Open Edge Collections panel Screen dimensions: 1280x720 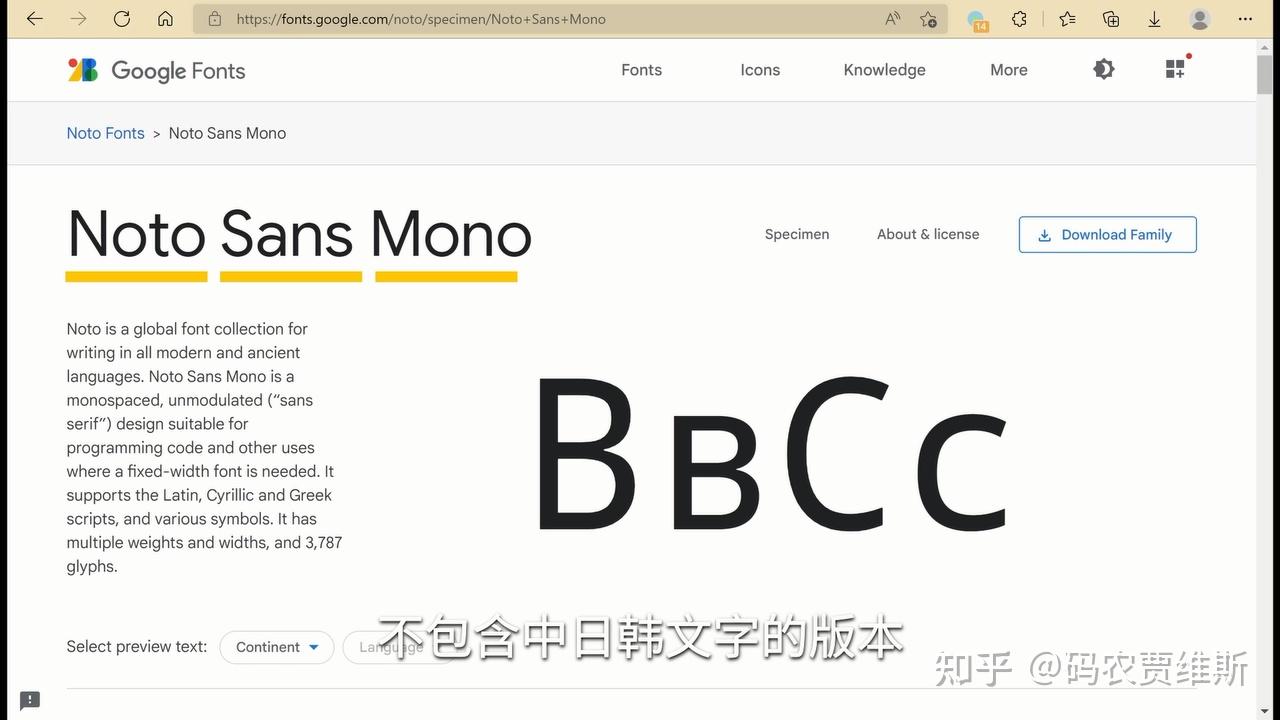(1111, 19)
